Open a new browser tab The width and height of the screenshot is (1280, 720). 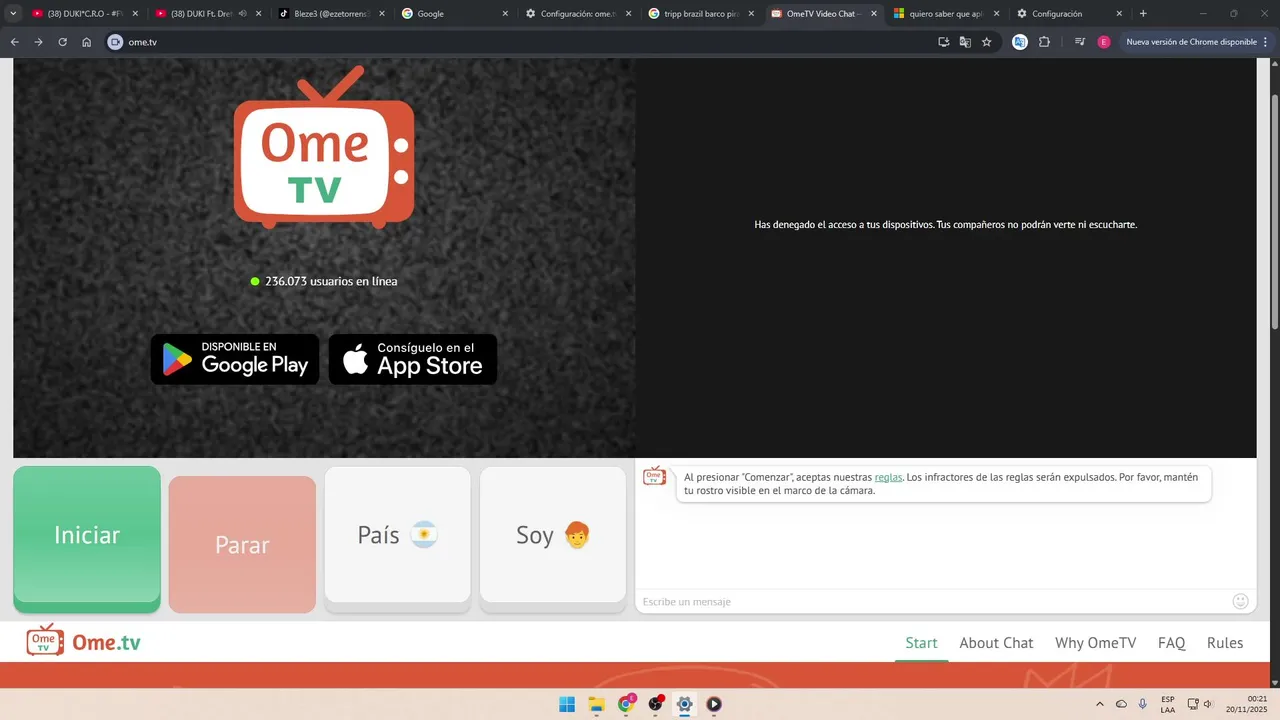1143,14
